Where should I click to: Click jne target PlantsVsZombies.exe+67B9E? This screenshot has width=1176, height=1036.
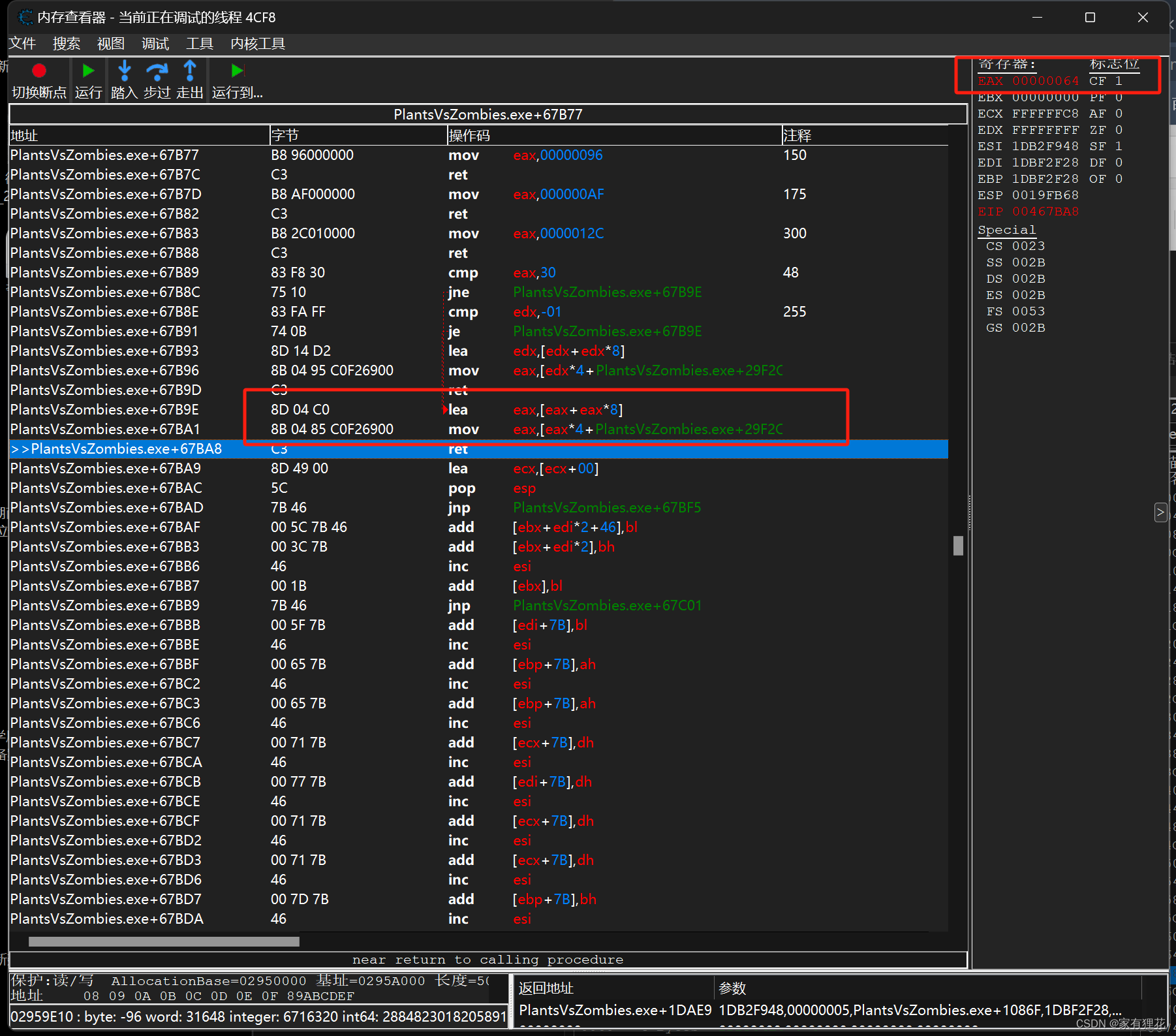click(608, 292)
